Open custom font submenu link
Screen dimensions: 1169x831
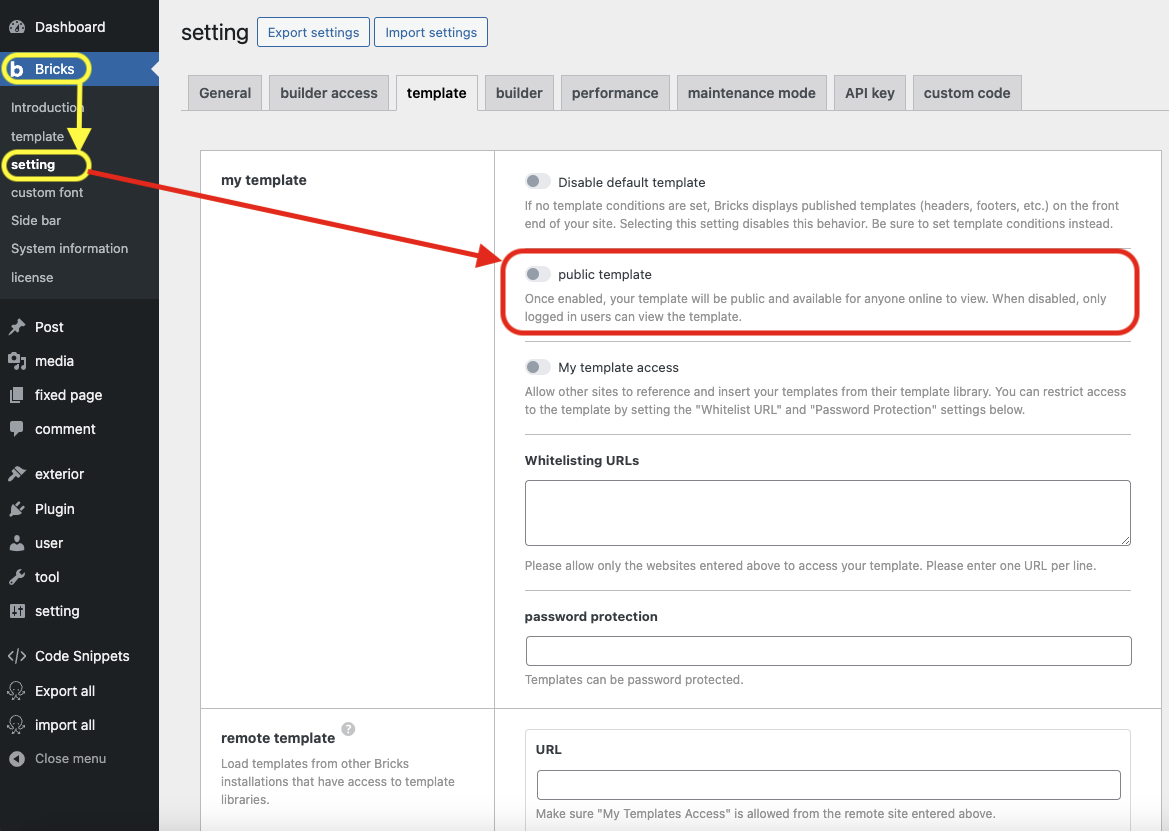point(47,192)
